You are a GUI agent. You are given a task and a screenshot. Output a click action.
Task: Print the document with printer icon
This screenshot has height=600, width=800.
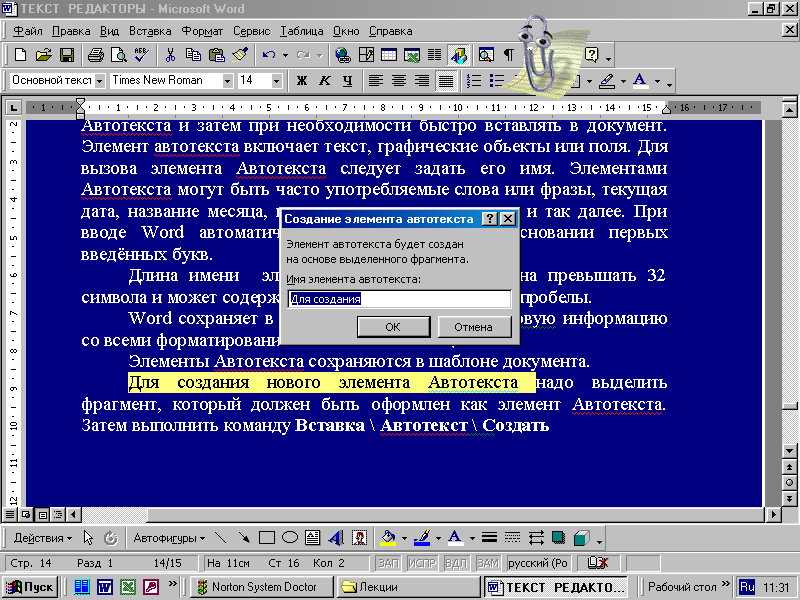[95, 55]
